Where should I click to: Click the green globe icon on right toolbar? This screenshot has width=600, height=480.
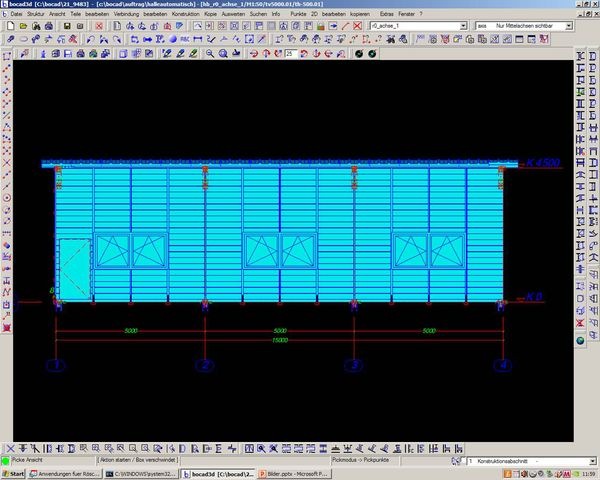click(x=579, y=342)
